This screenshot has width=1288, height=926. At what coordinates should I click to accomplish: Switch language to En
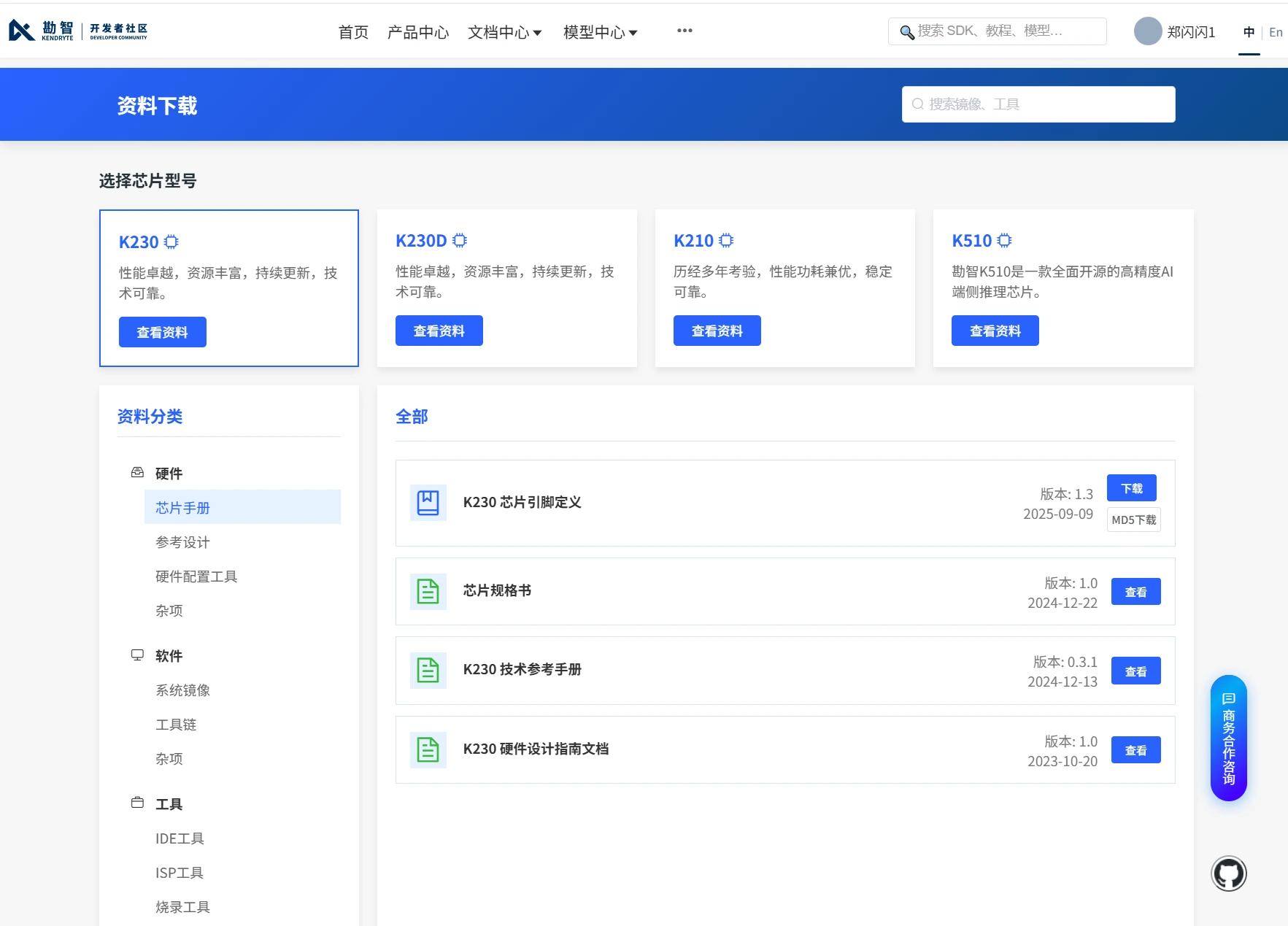point(1276,32)
